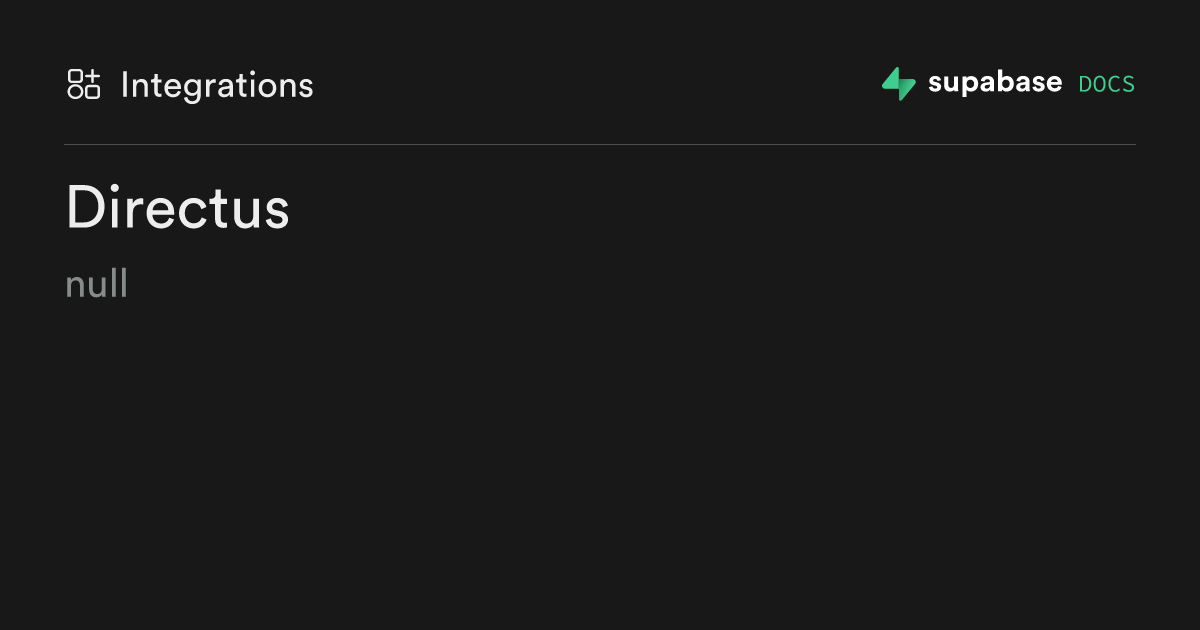Click the bottom-right rounded square of the Integrations icon
Image resolution: width=1200 pixels, height=630 pixels.
pyautogui.click(x=92, y=92)
